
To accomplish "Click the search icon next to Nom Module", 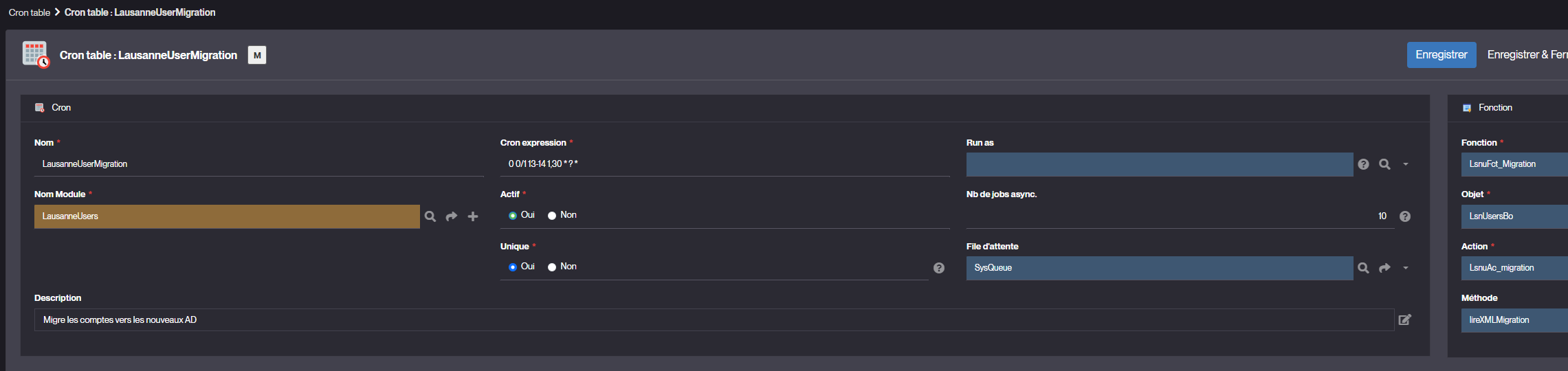I will (x=430, y=216).
